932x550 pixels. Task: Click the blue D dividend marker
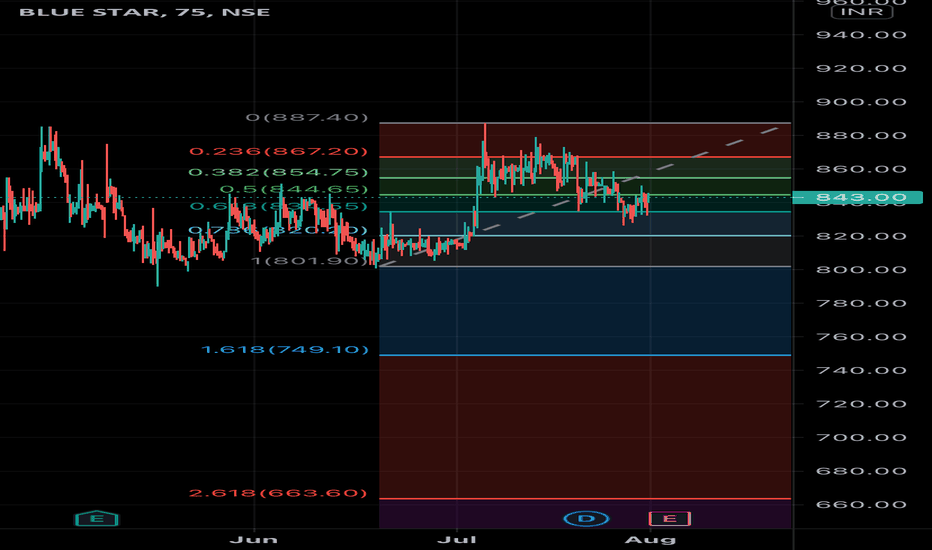click(586, 518)
